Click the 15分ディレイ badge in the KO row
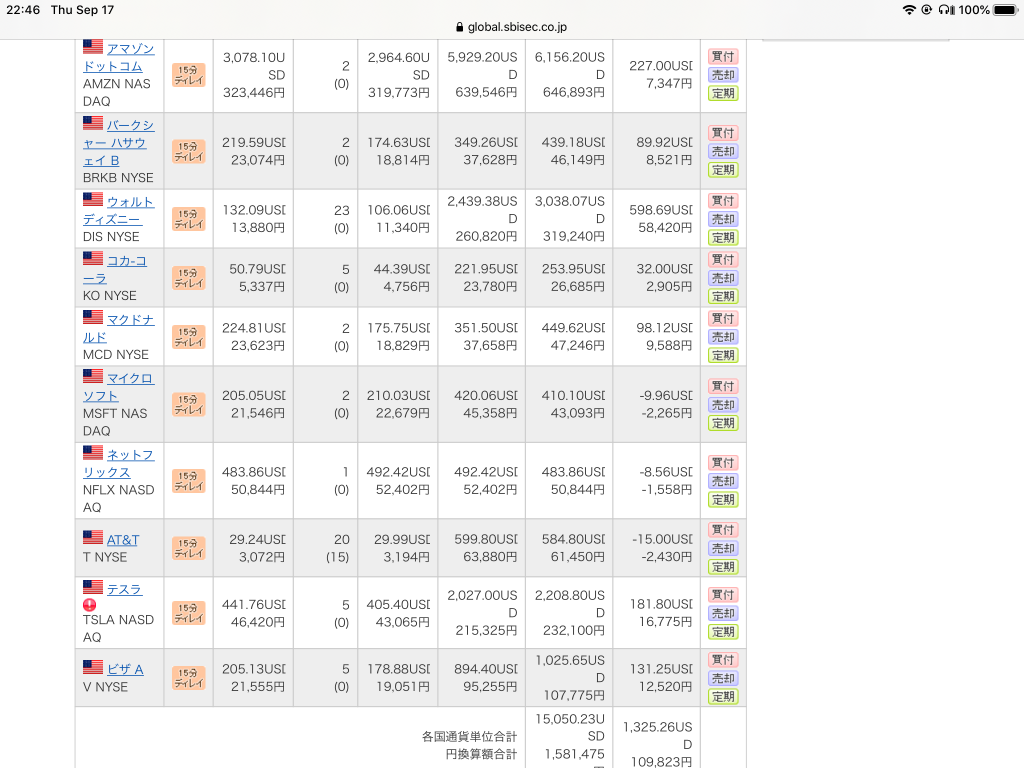 point(189,278)
